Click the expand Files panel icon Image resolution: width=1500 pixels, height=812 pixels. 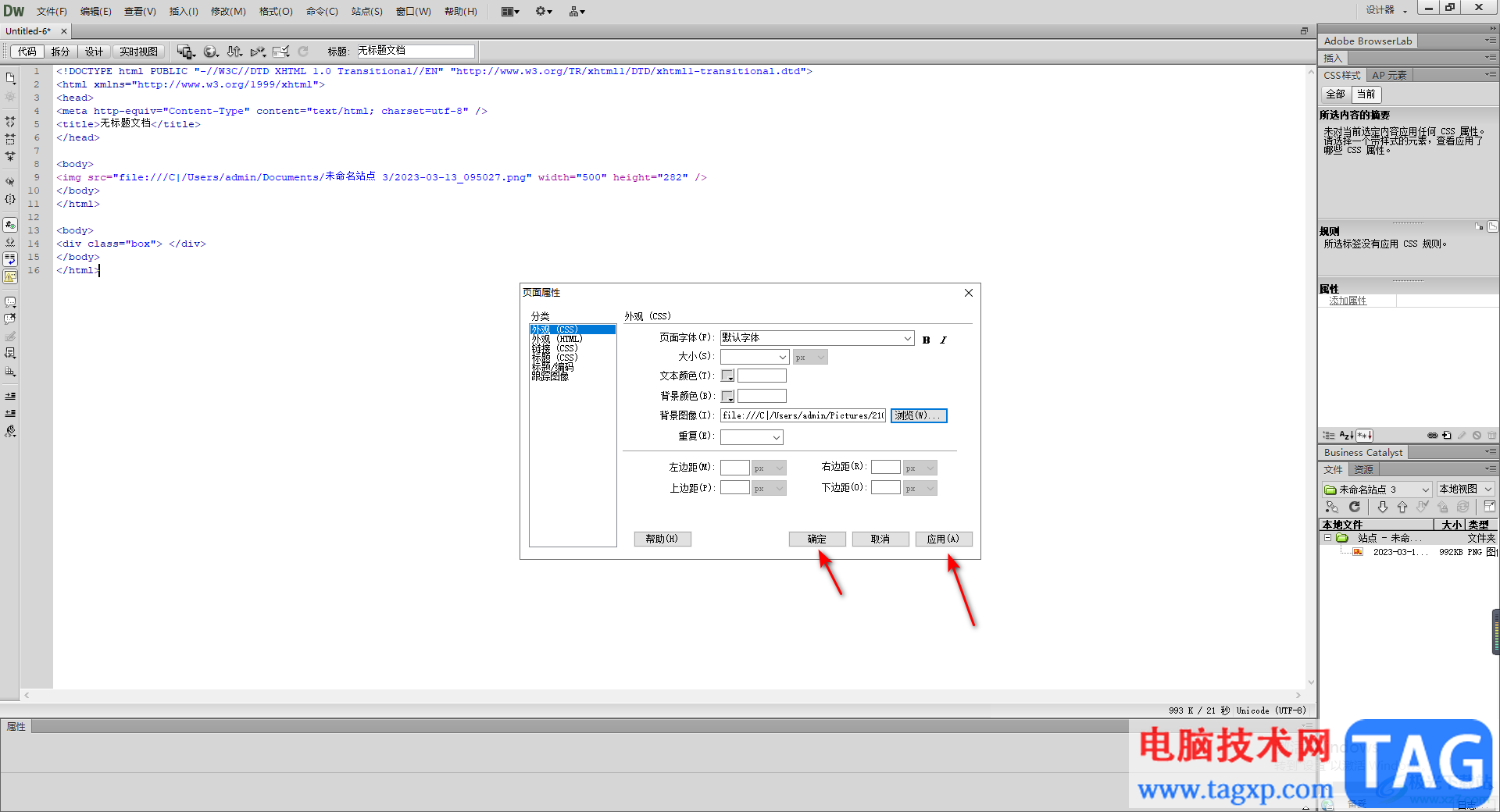pyautogui.click(x=1489, y=507)
